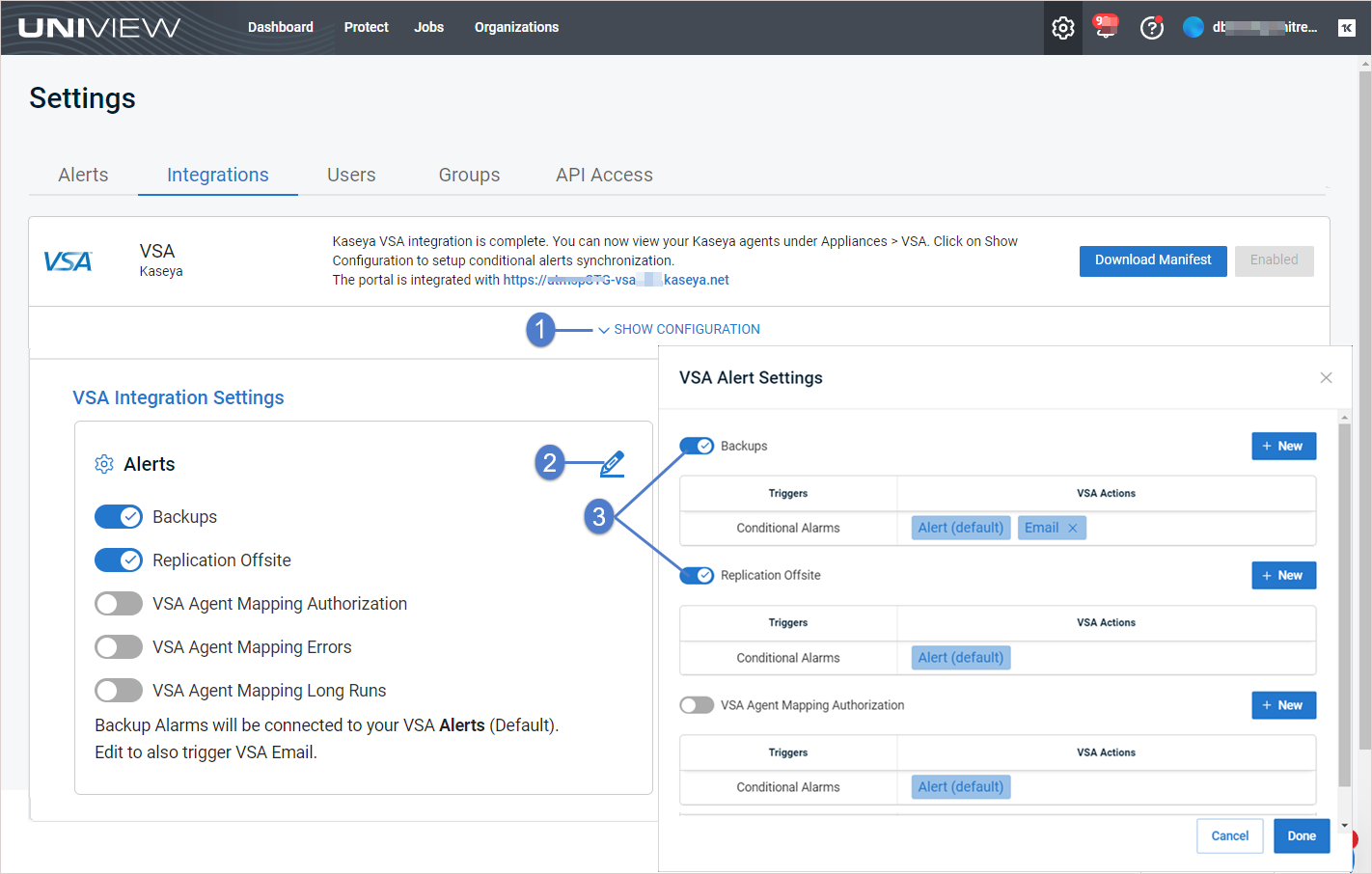Open the Groups tab
1372x874 pixels.
469,175
